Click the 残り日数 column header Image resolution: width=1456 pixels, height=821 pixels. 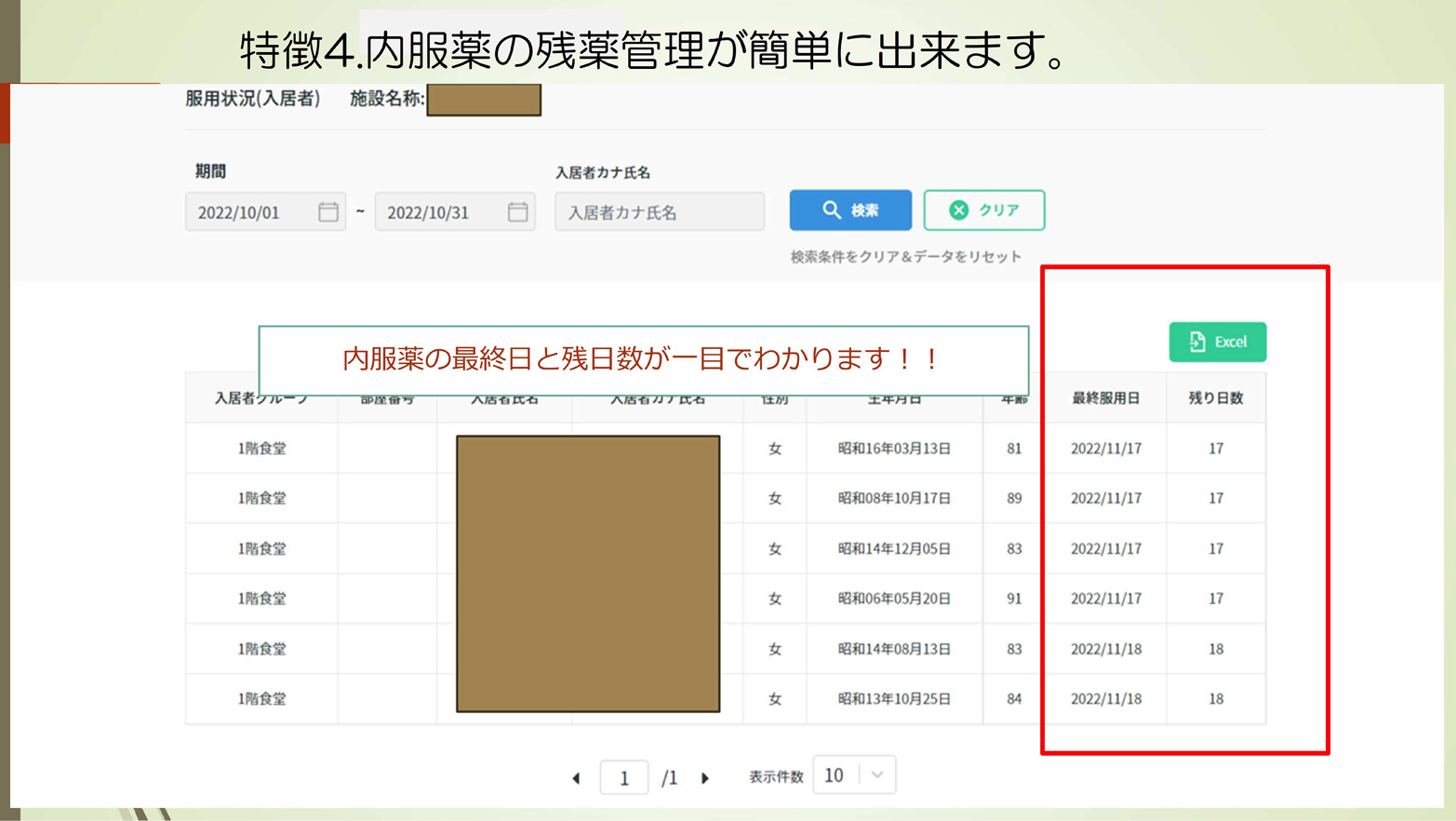coord(1215,398)
